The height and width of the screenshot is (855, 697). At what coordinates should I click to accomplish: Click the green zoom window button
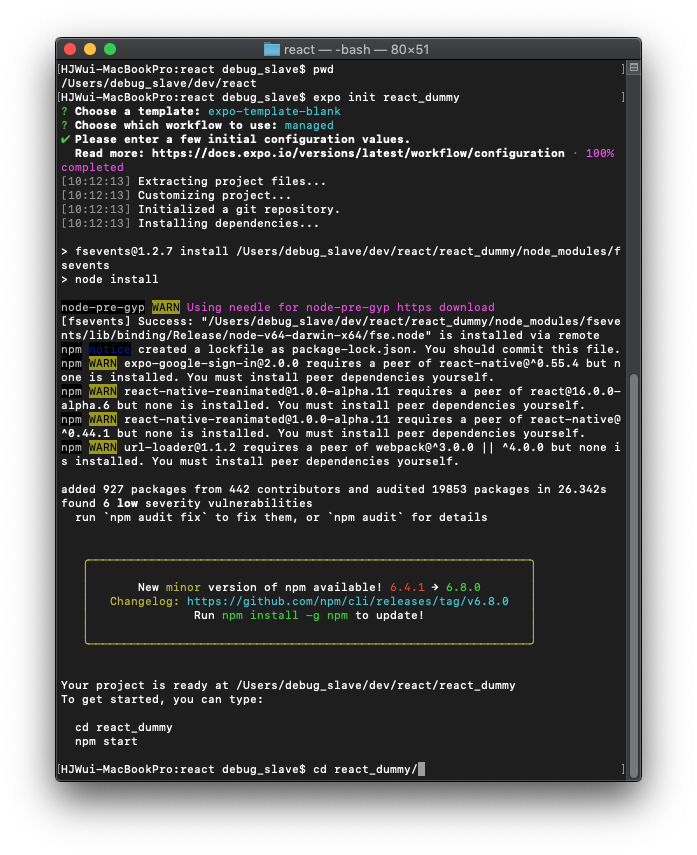110,50
